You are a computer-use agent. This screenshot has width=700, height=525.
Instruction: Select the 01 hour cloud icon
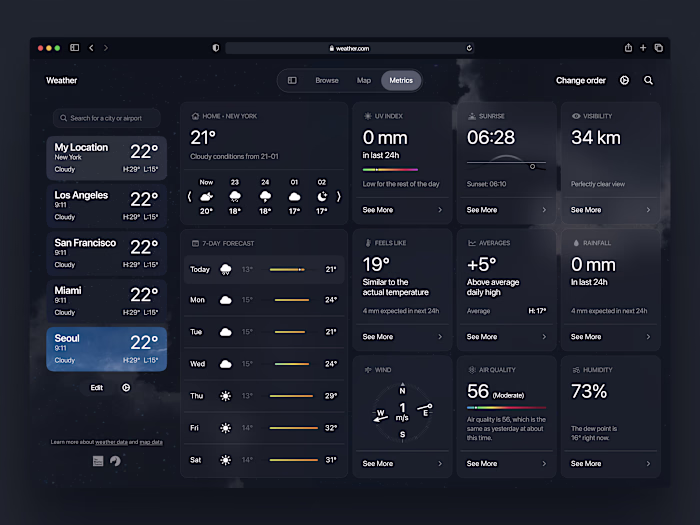pos(294,196)
